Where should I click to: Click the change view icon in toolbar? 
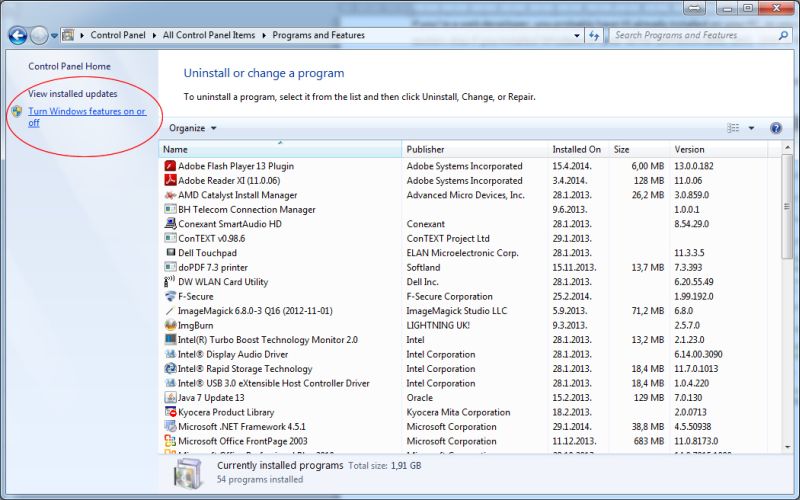pos(733,128)
